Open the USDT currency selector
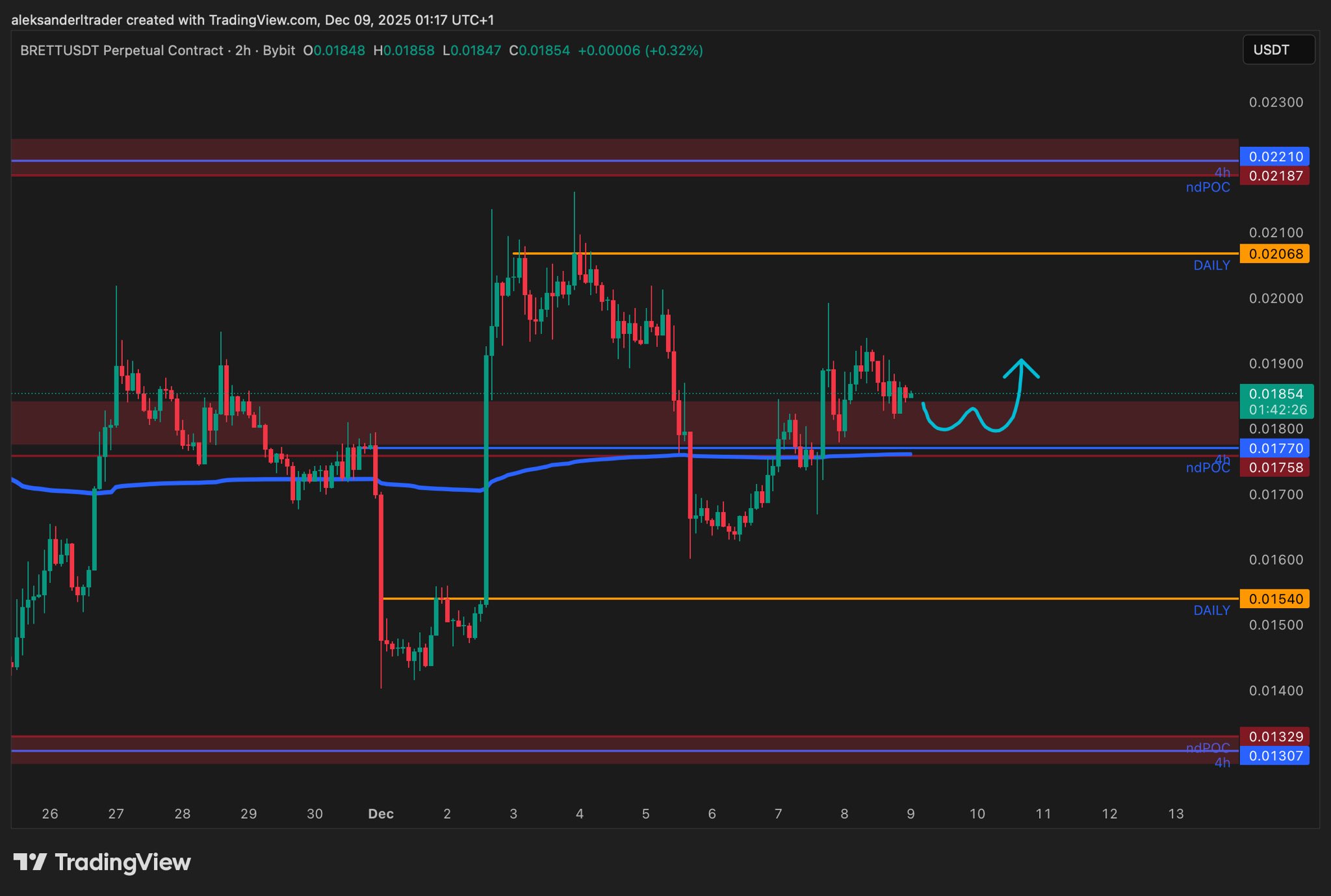The height and width of the screenshot is (896, 1331). click(1278, 50)
